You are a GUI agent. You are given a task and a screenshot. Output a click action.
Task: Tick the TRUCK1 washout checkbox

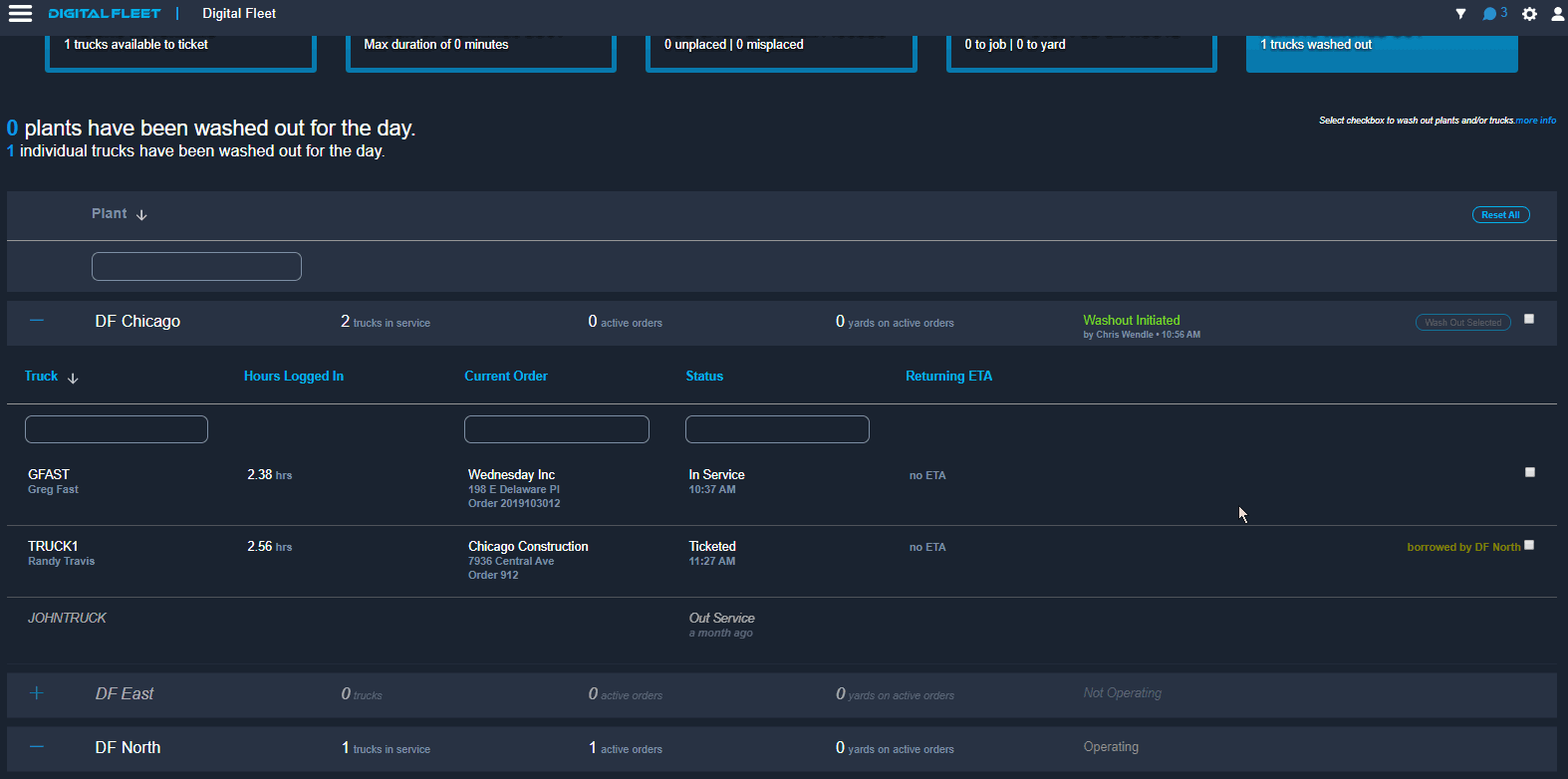(x=1529, y=545)
